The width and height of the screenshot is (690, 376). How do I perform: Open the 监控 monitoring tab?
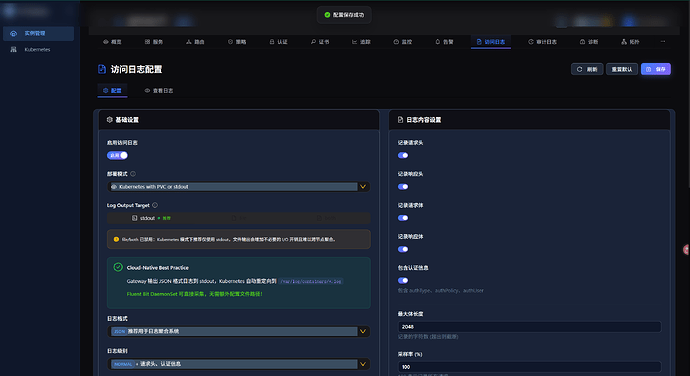click(403, 42)
